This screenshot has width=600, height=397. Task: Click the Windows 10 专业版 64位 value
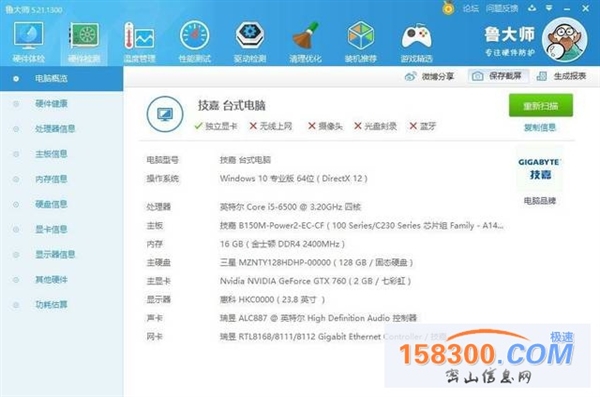(x=293, y=178)
